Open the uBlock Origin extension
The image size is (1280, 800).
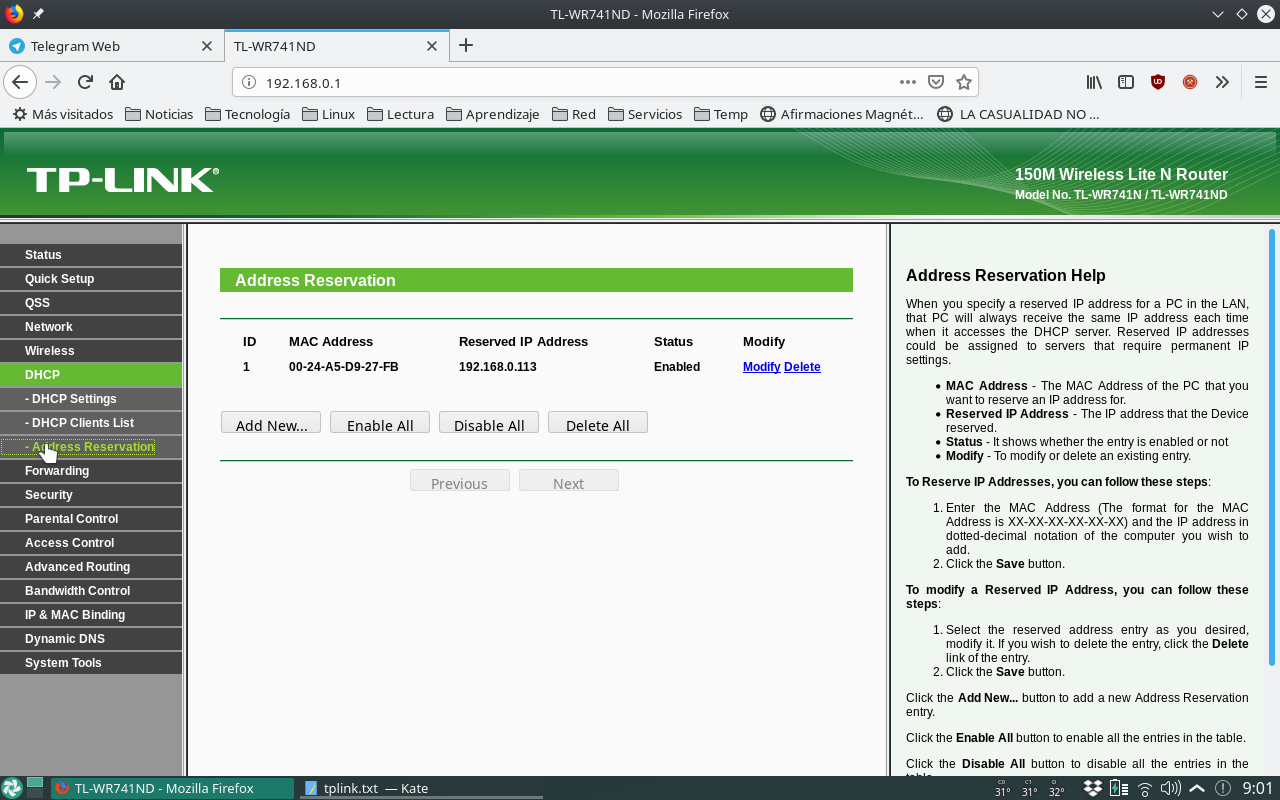click(1158, 82)
